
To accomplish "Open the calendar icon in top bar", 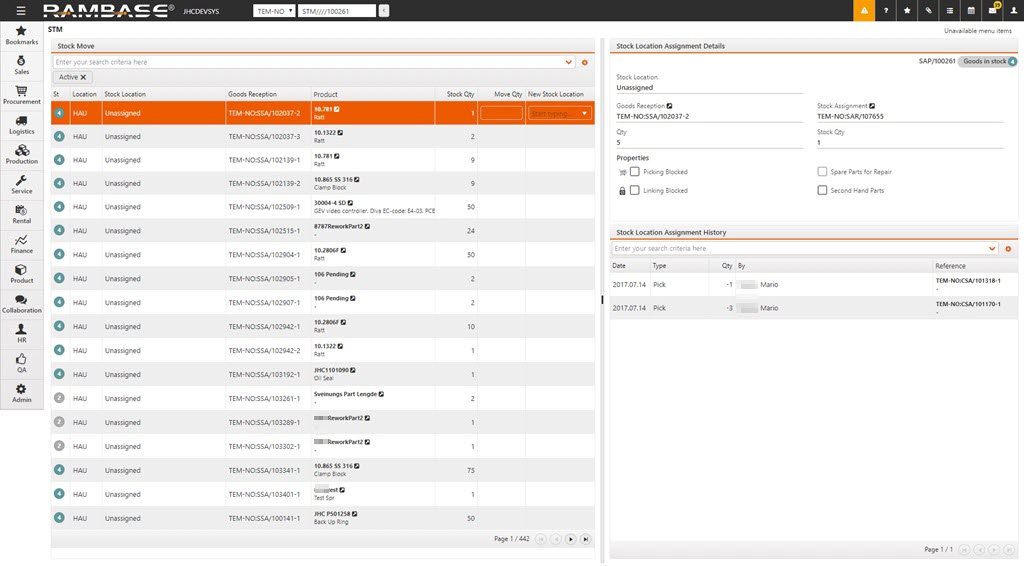I will click(x=971, y=10).
